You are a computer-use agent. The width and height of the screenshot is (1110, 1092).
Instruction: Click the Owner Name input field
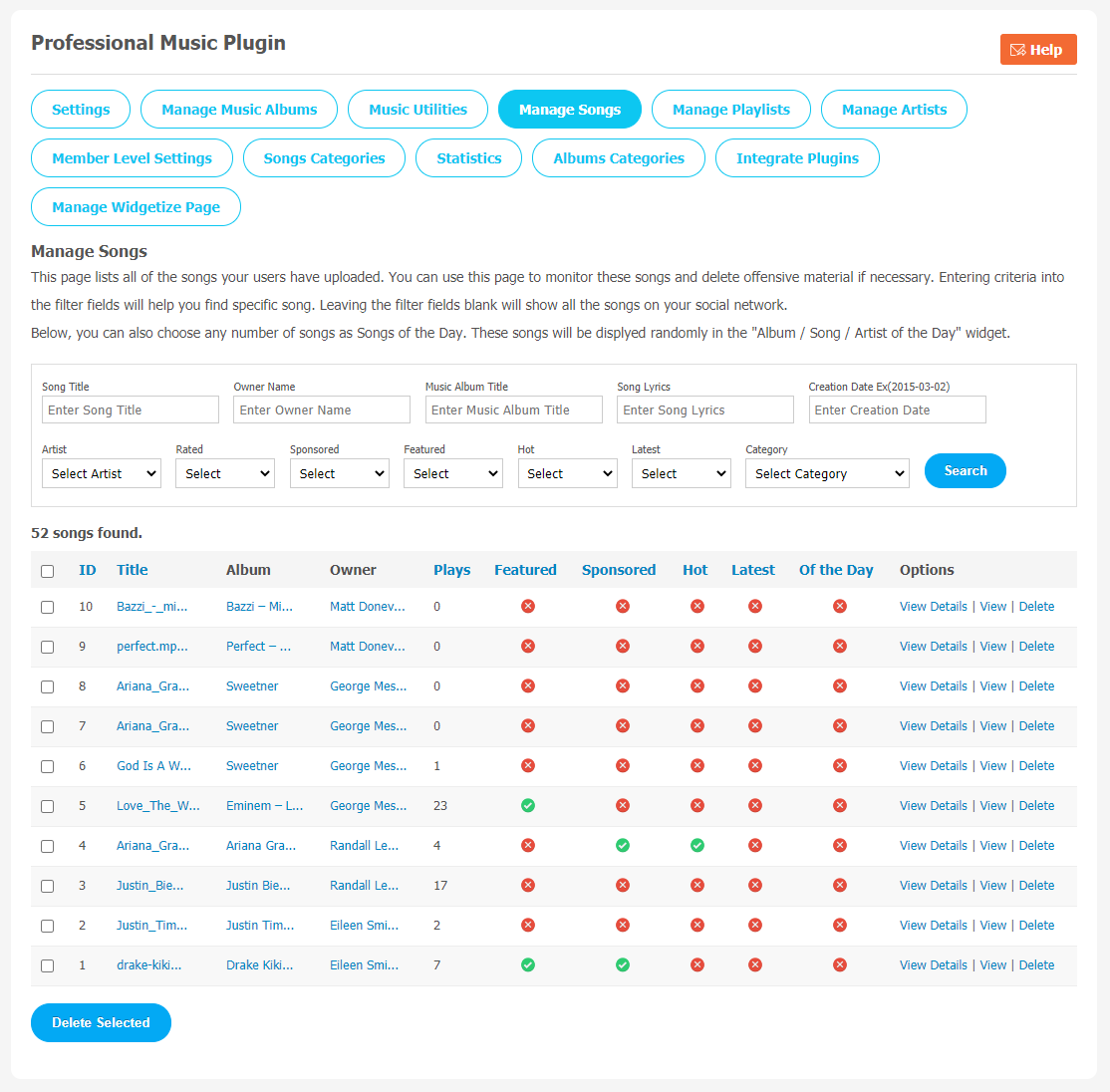click(322, 409)
